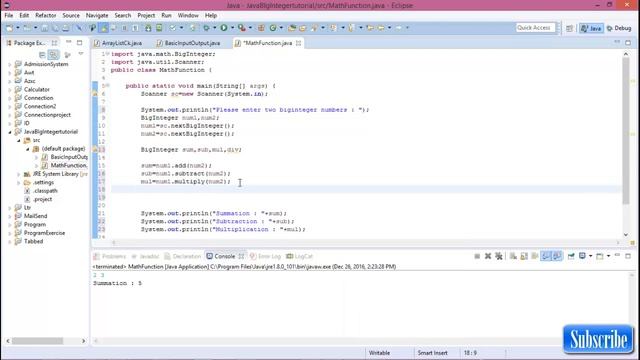Click the Writable status bar entry
Screen dimensions: 640x360
tap(379, 353)
